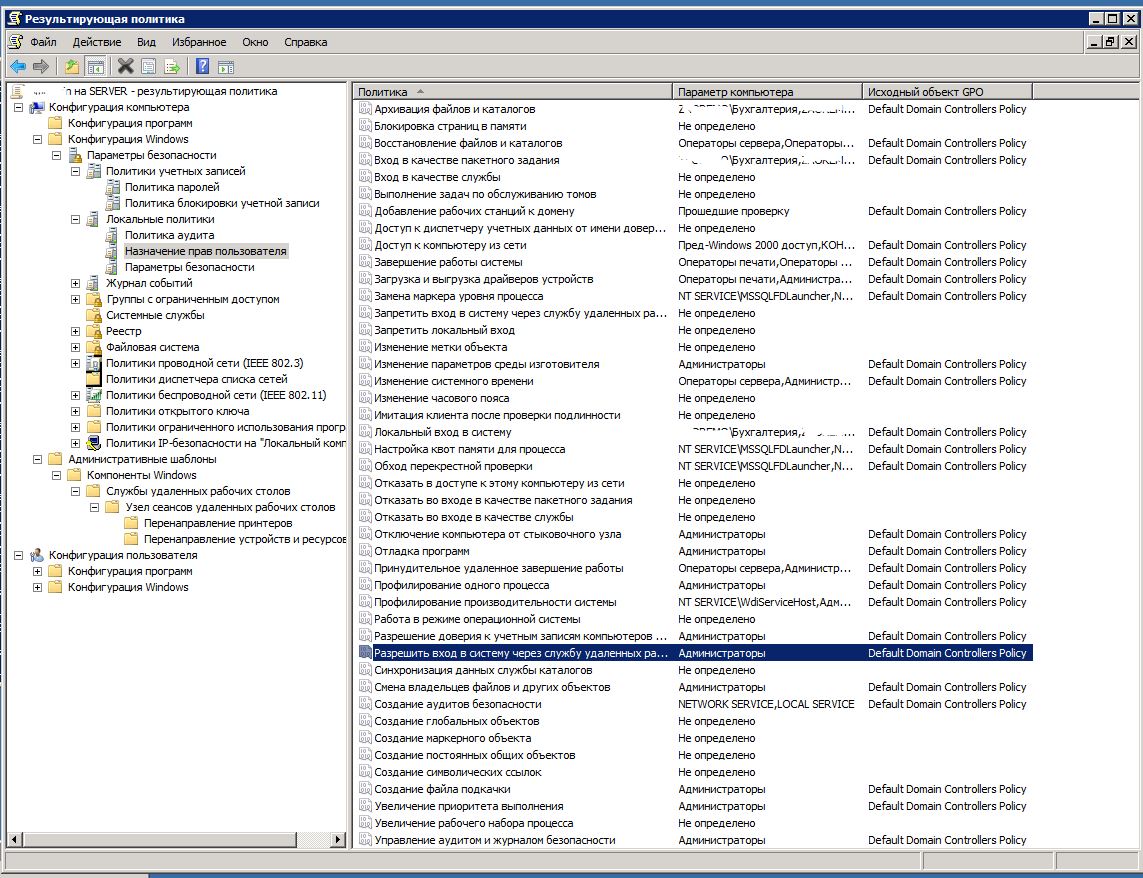Collapse the Локальные политики node

coord(75,220)
